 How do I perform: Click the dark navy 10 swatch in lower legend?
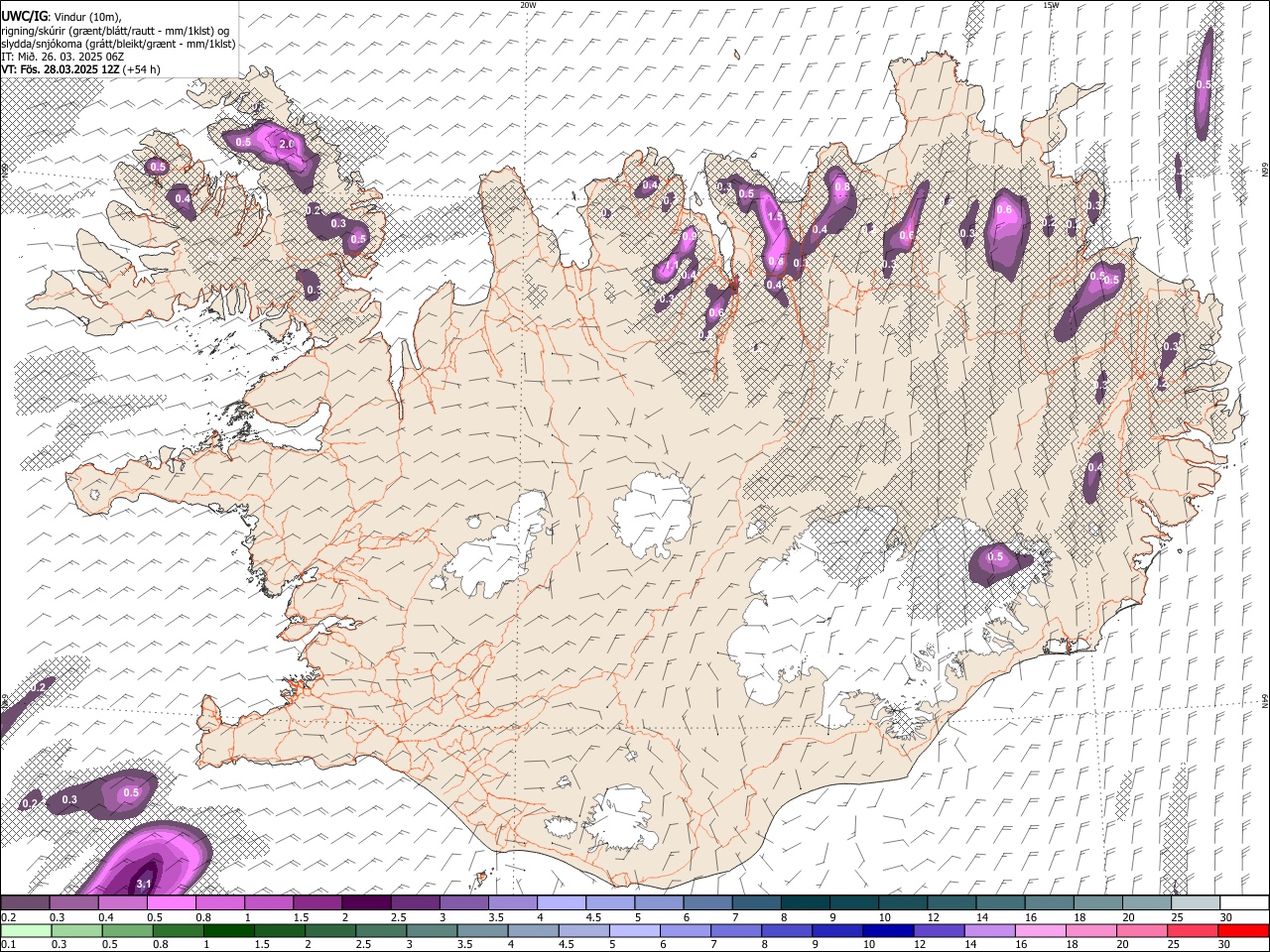coord(888,930)
